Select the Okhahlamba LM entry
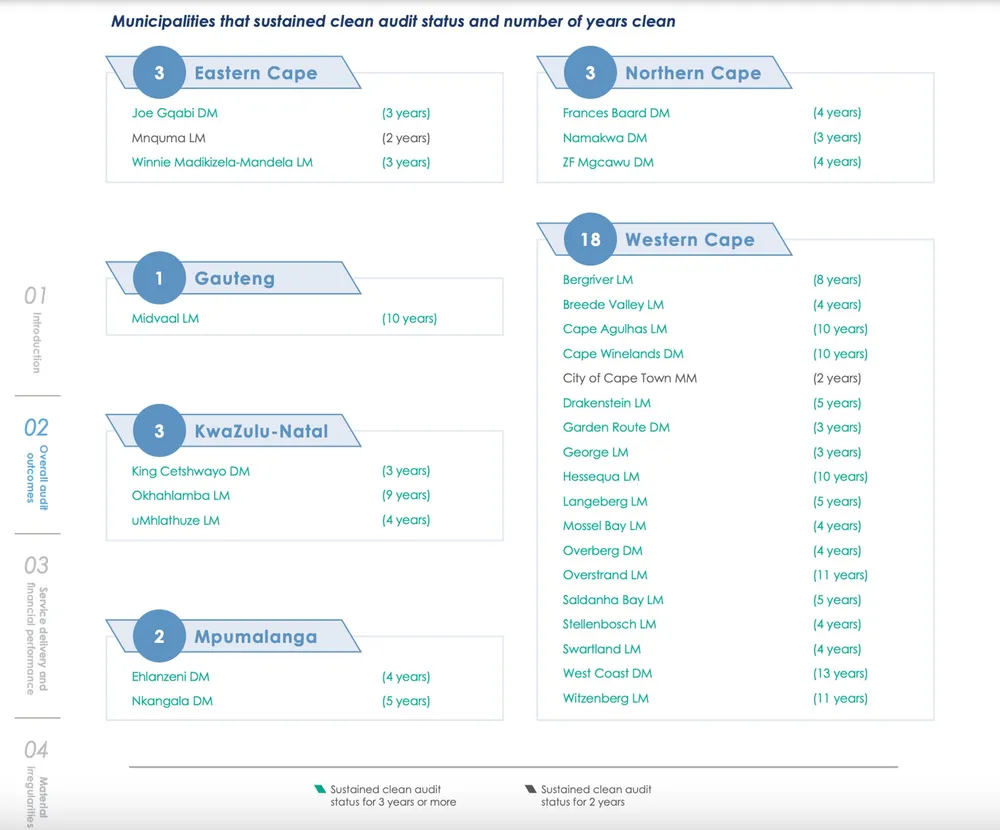The width and height of the screenshot is (1000, 830). [x=180, y=496]
